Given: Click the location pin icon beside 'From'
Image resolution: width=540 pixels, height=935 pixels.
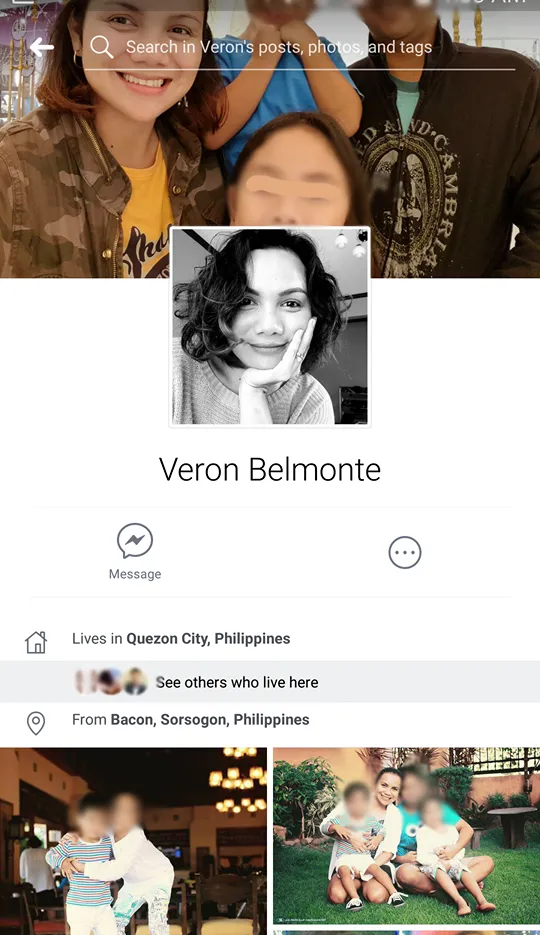Looking at the screenshot, I should click(36, 723).
